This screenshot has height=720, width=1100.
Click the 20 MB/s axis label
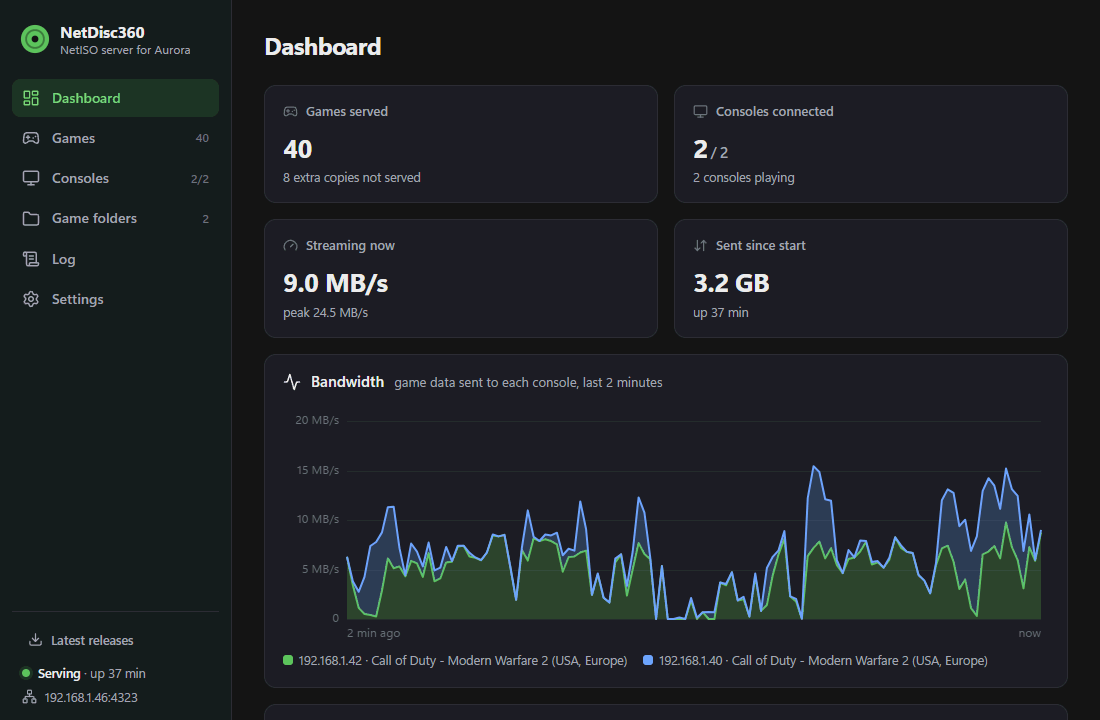[x=316, y=420]
